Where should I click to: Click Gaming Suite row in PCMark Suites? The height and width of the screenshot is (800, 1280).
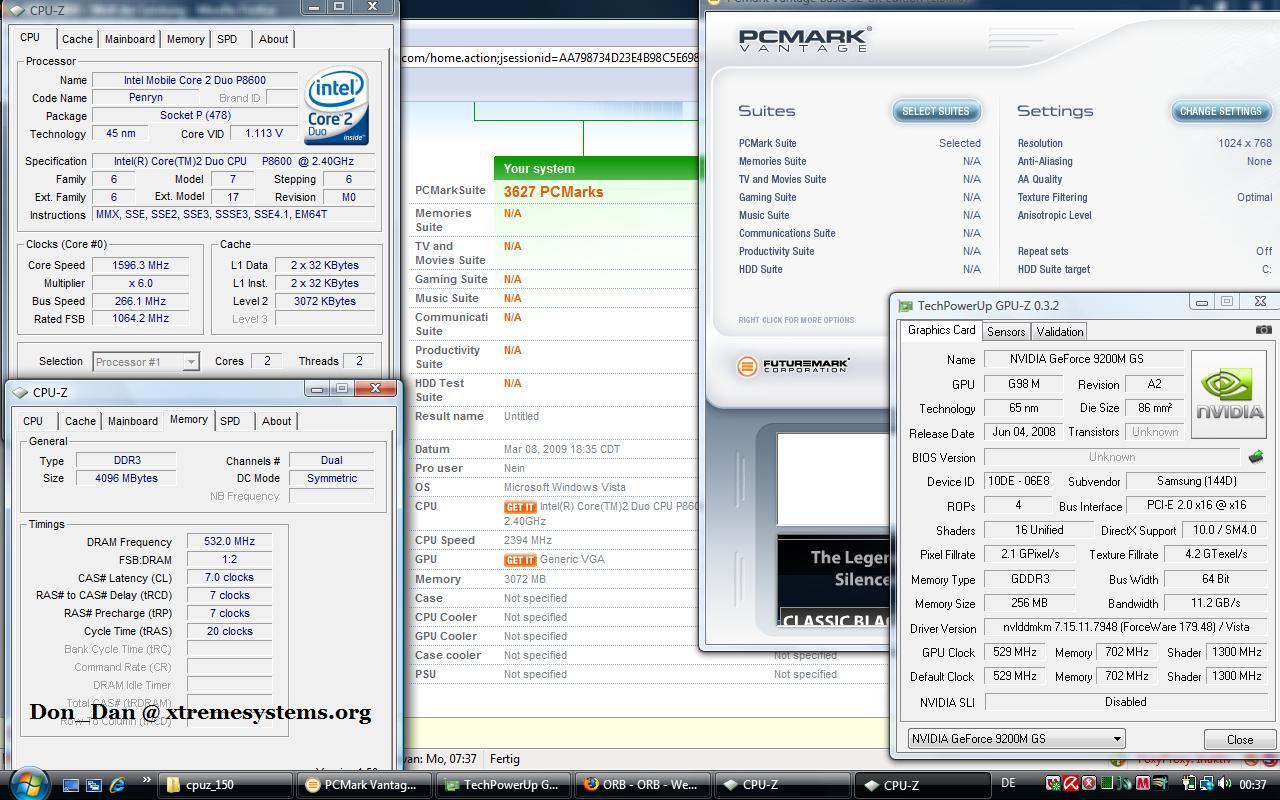(x=859, y=198)
